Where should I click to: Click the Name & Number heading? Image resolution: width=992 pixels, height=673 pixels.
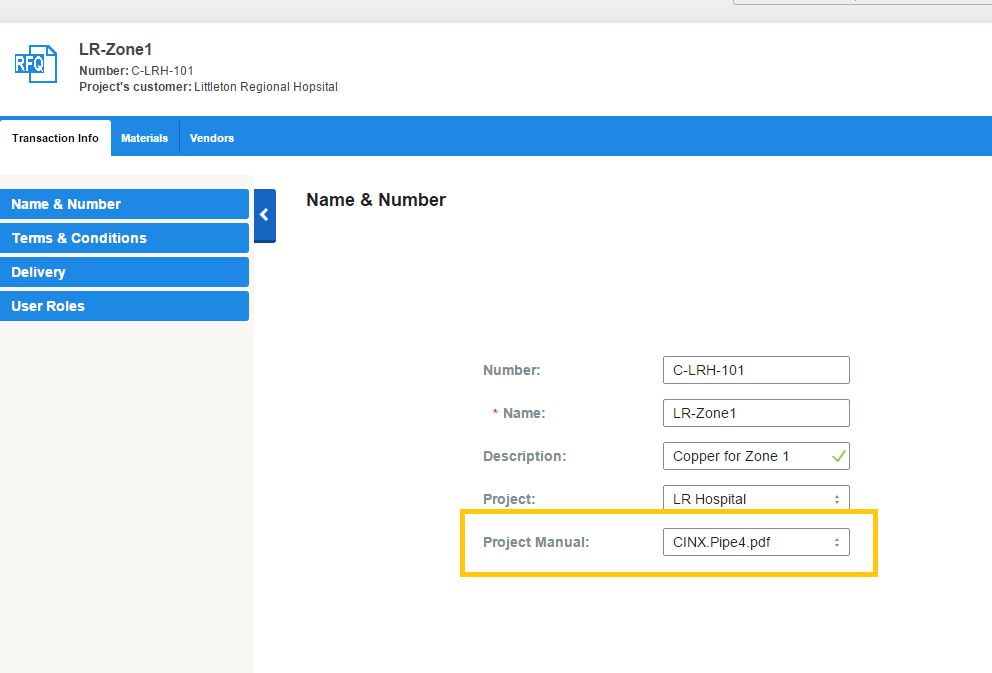pos(376,200)
